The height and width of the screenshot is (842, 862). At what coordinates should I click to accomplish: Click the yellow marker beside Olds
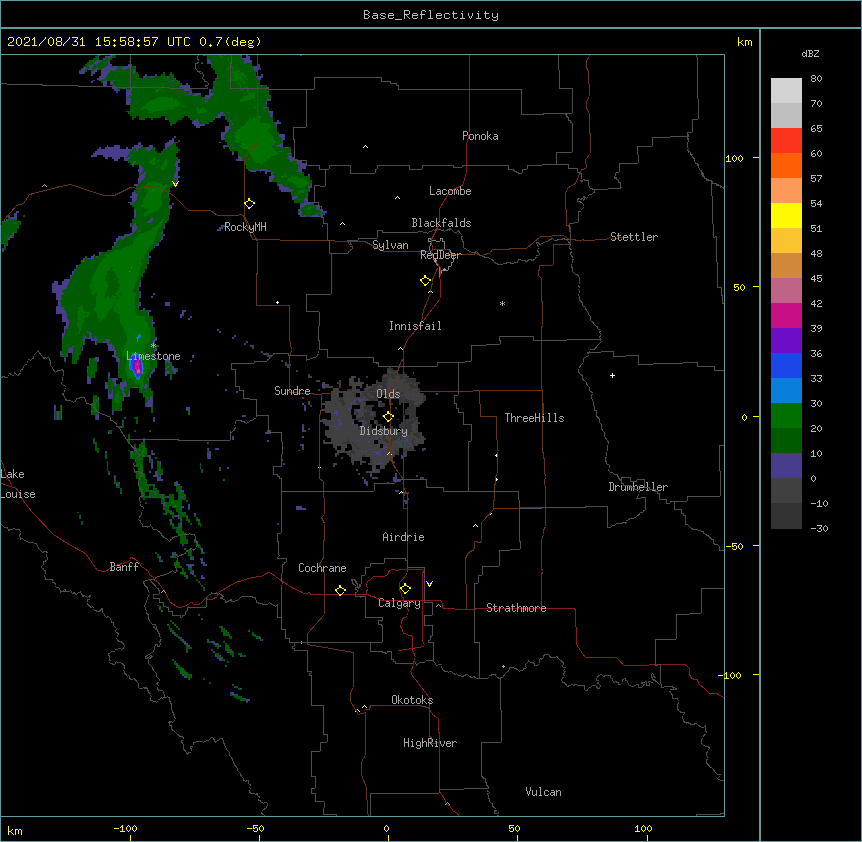click(388, 417)
